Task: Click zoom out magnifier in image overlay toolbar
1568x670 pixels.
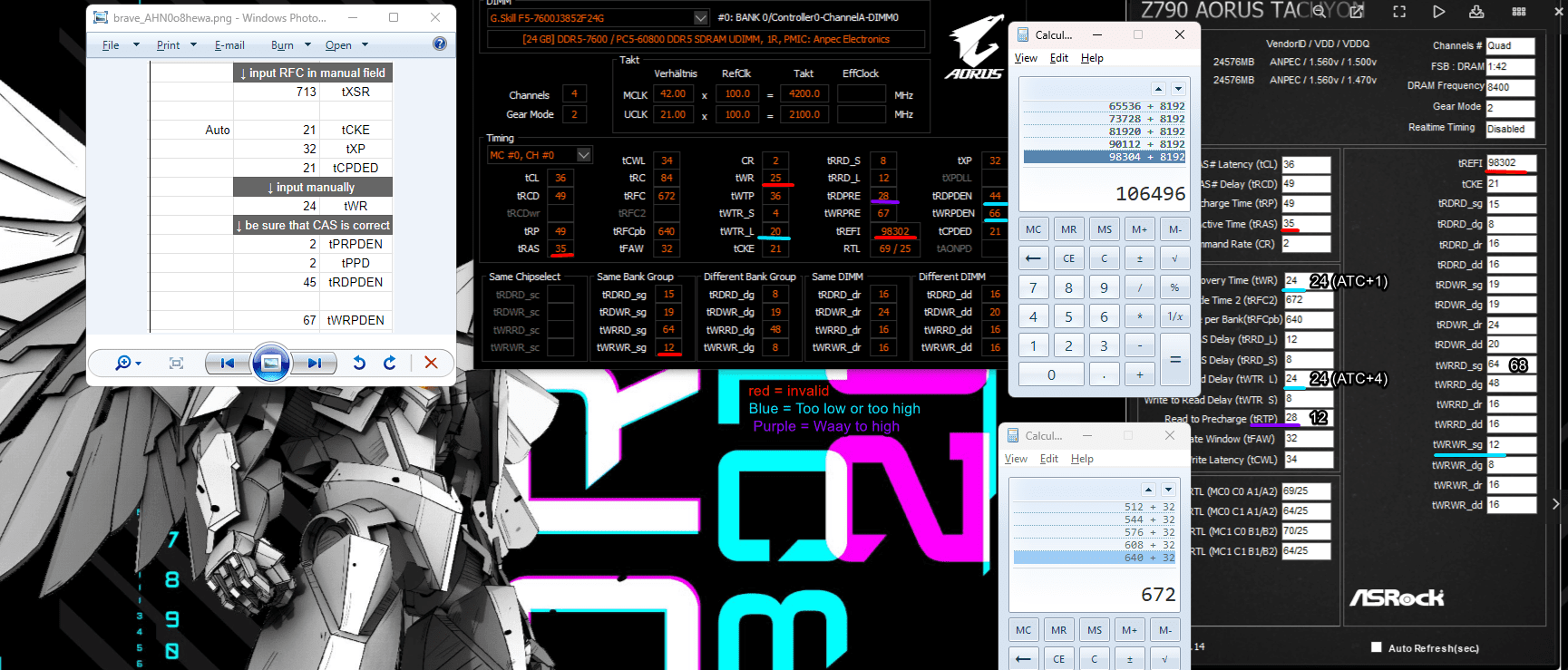Action: point(1320,11)
